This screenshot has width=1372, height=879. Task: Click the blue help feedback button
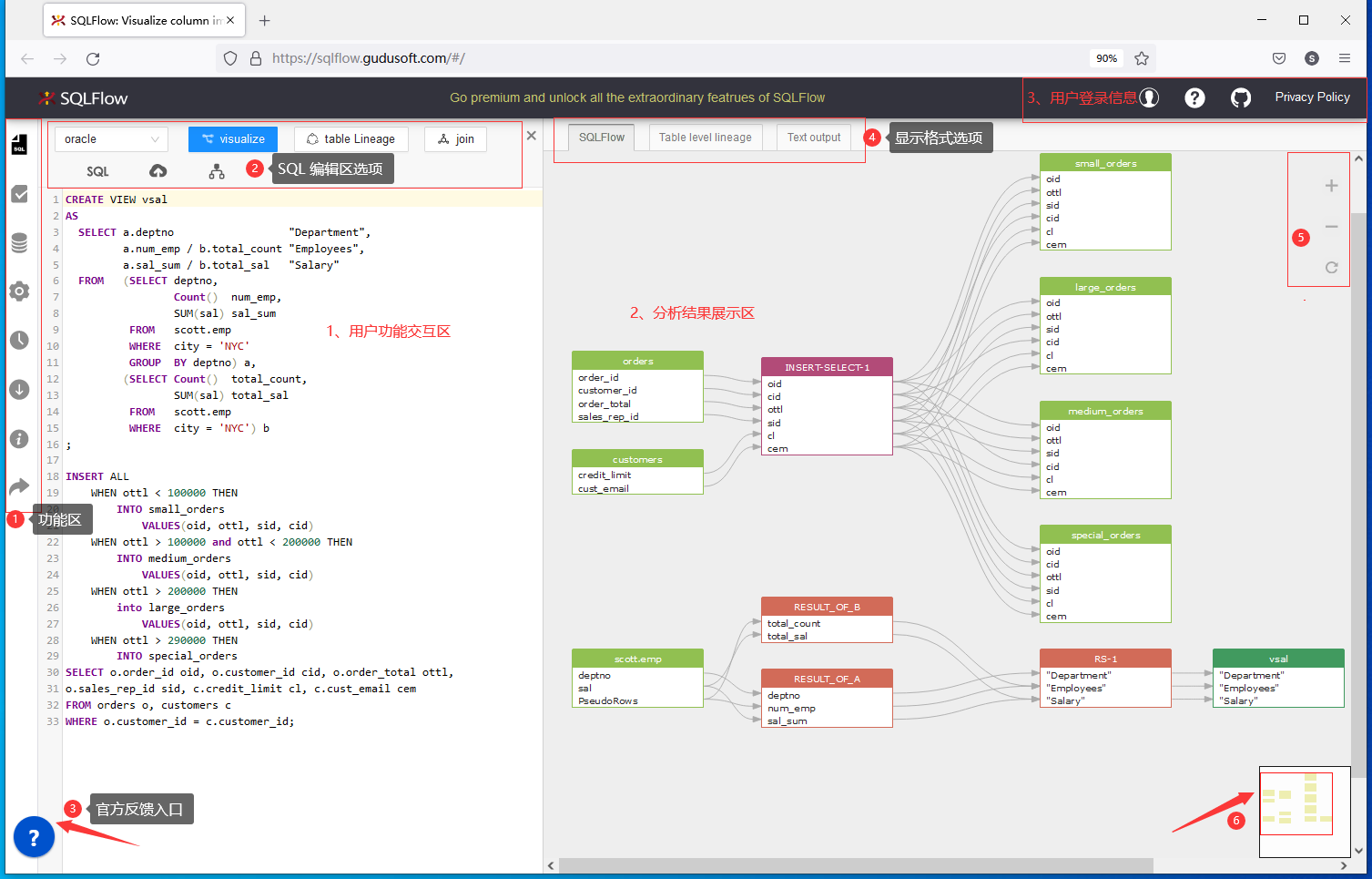click(x=34, y=836)
